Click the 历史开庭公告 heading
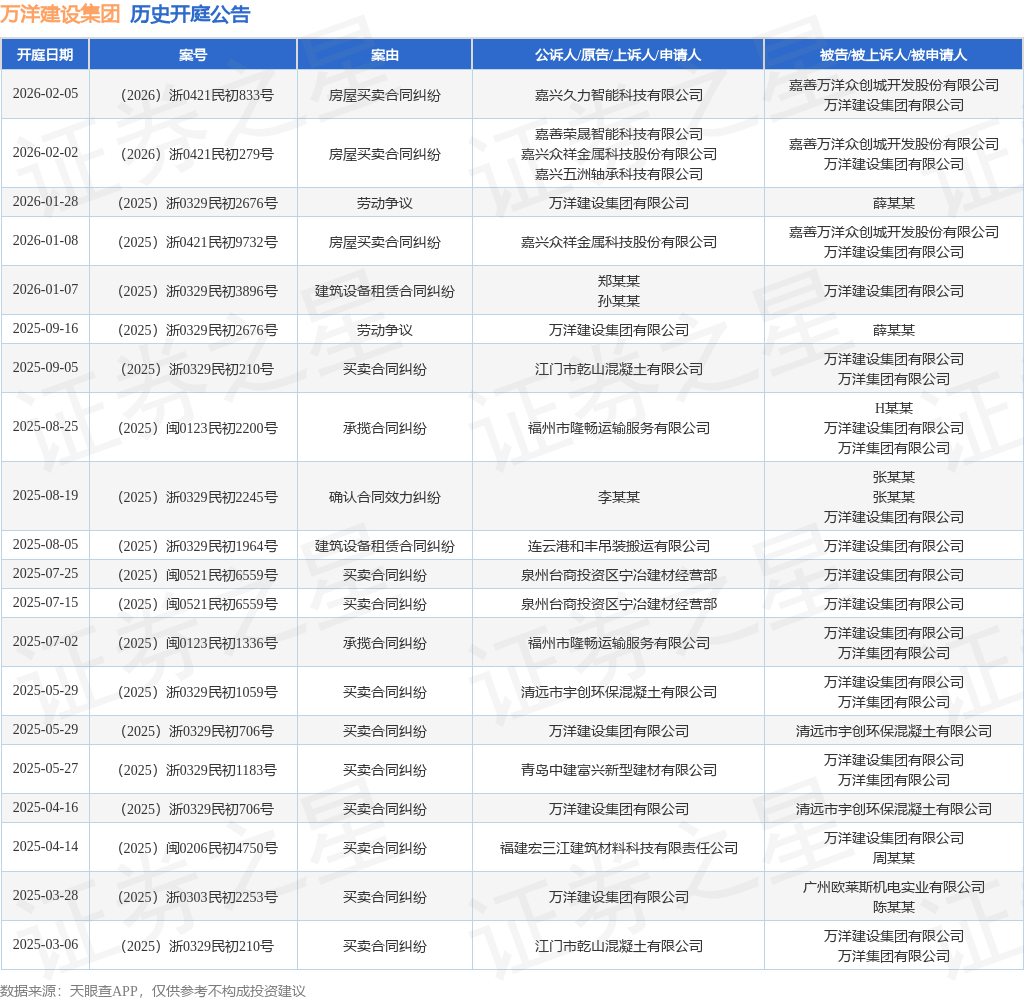Image resolution: width=1024 pixels, height=1000 pixels. [189, 14]
